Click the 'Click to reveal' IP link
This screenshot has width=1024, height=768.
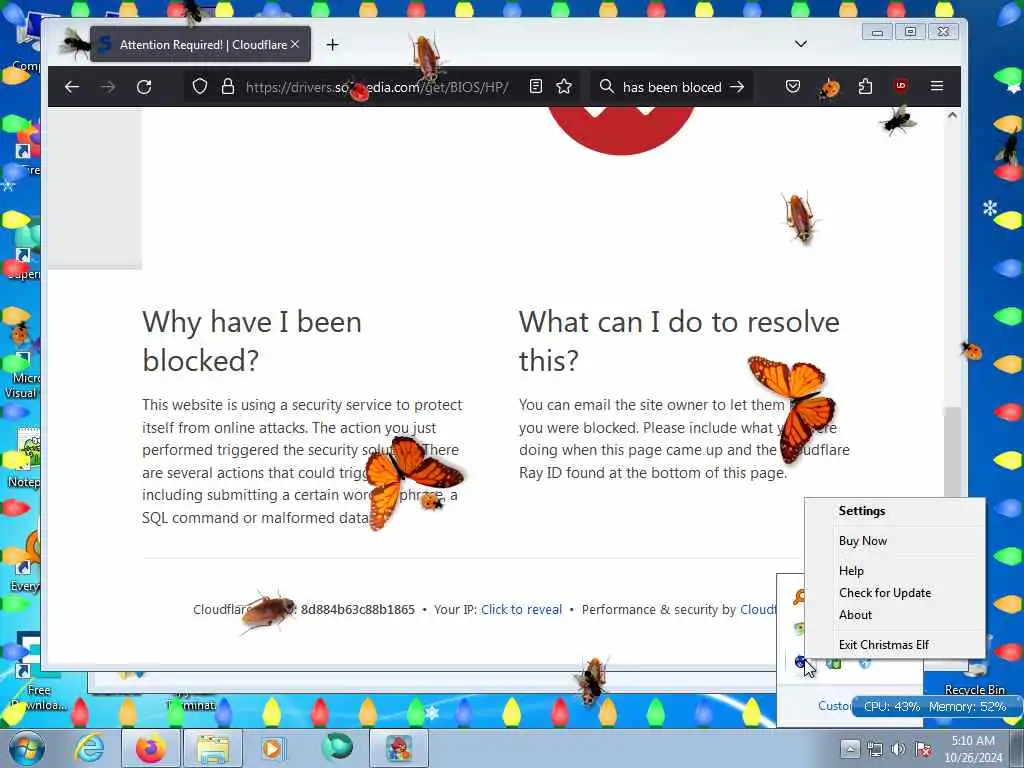pos(521,609)
